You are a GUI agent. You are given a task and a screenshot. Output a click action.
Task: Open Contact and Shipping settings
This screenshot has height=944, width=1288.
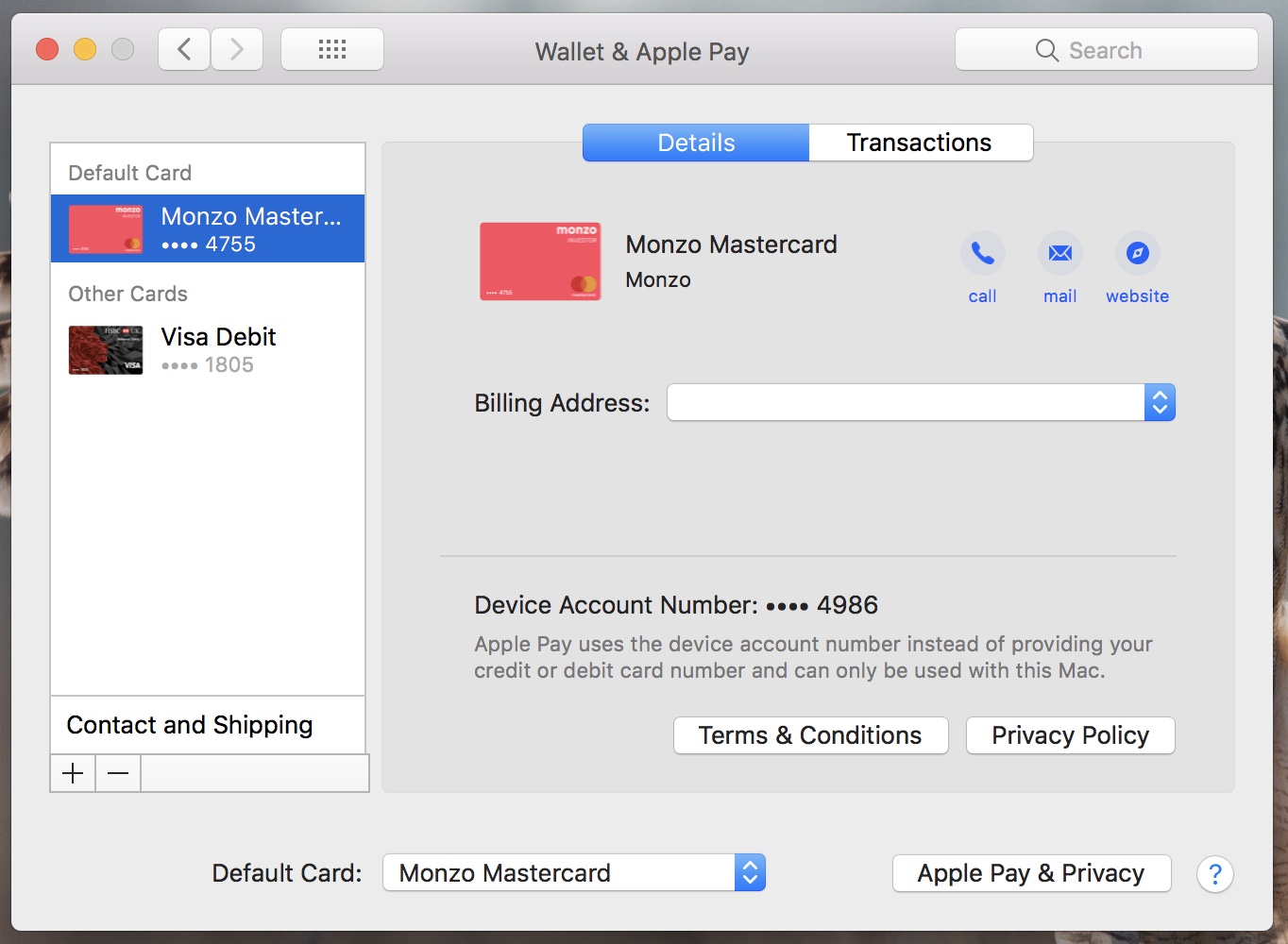tap(208, 725)
